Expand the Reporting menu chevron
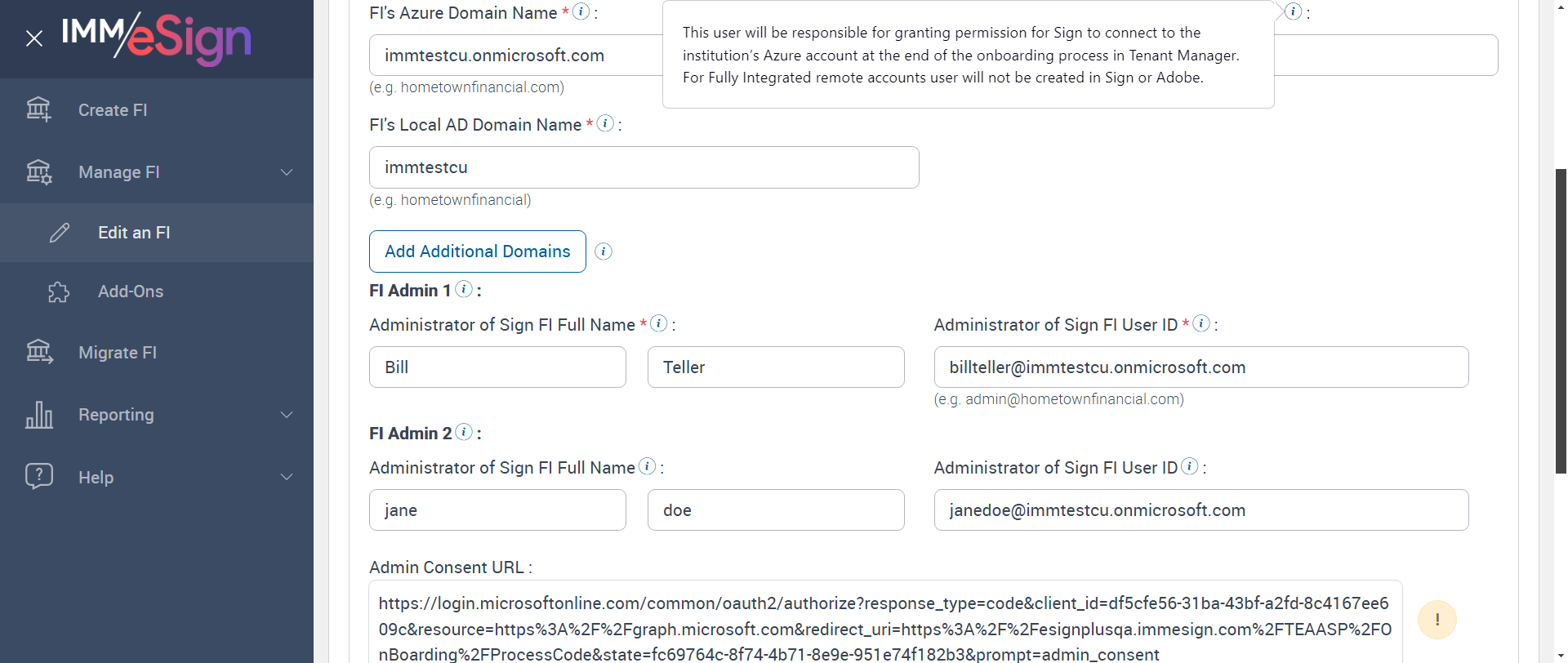 (287, 415)
